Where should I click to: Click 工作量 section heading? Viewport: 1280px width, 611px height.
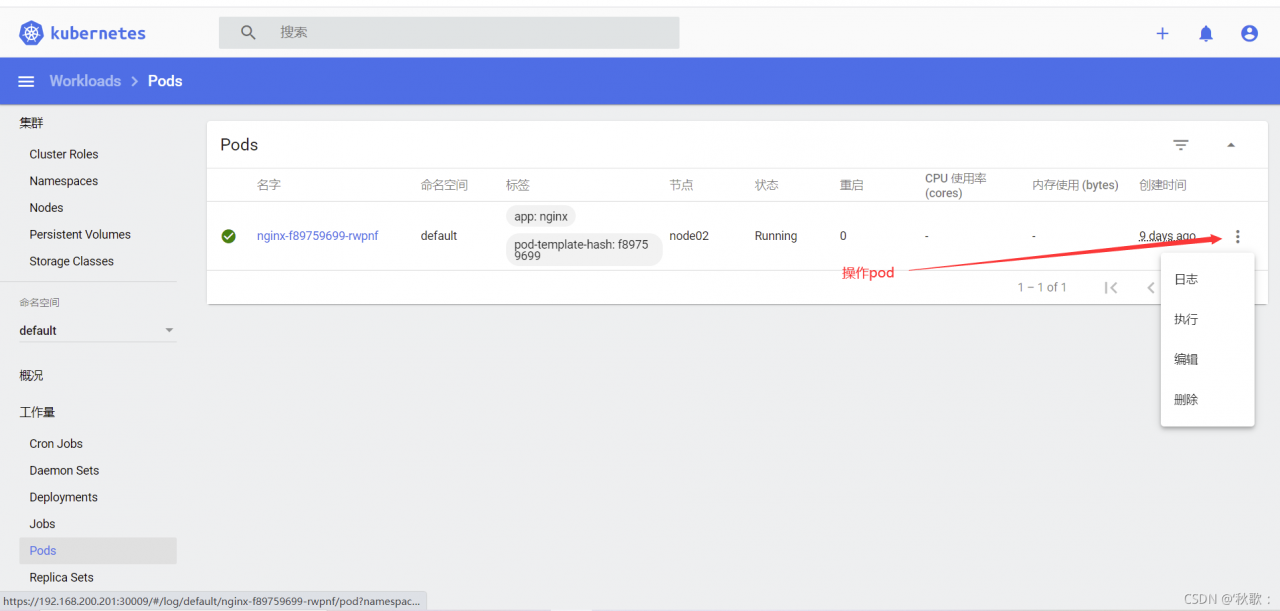click(x=37, y=412)
